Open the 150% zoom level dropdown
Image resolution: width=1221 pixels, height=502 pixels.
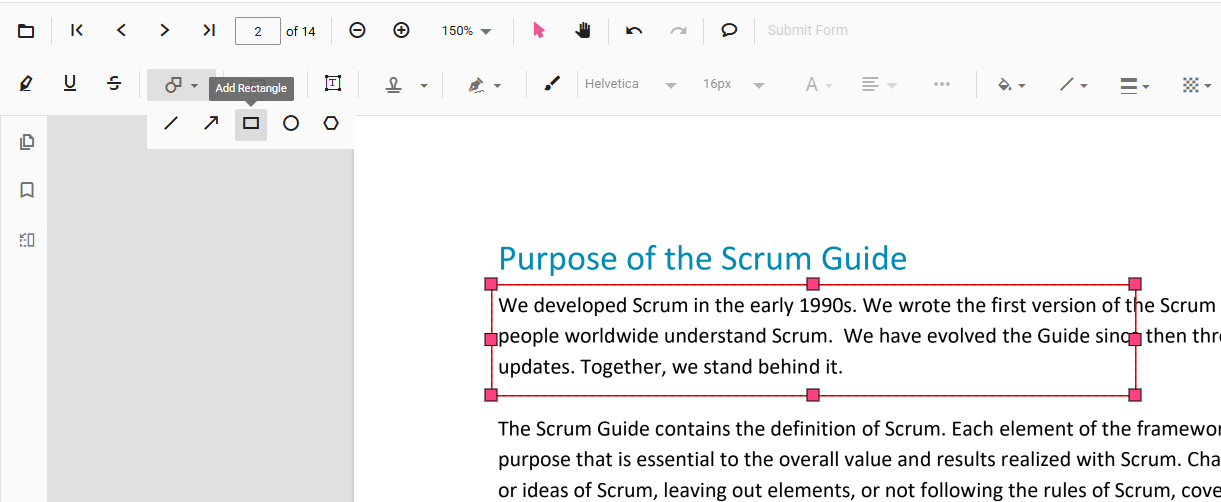[466, 31]
